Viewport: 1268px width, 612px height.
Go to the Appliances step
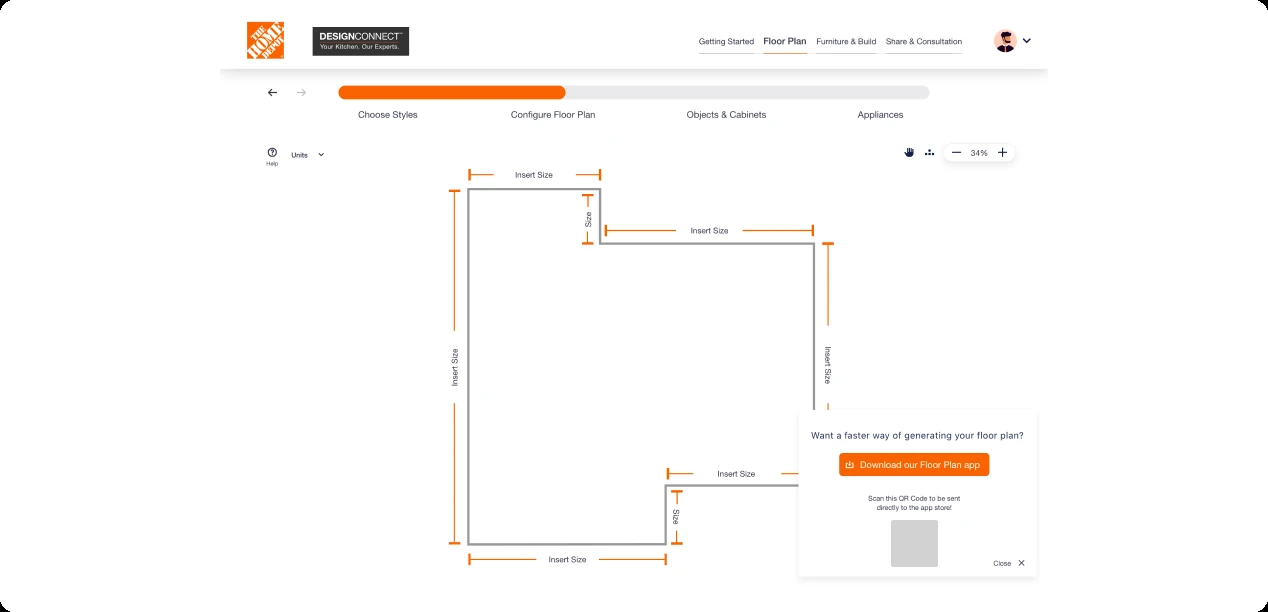[880, 115]
